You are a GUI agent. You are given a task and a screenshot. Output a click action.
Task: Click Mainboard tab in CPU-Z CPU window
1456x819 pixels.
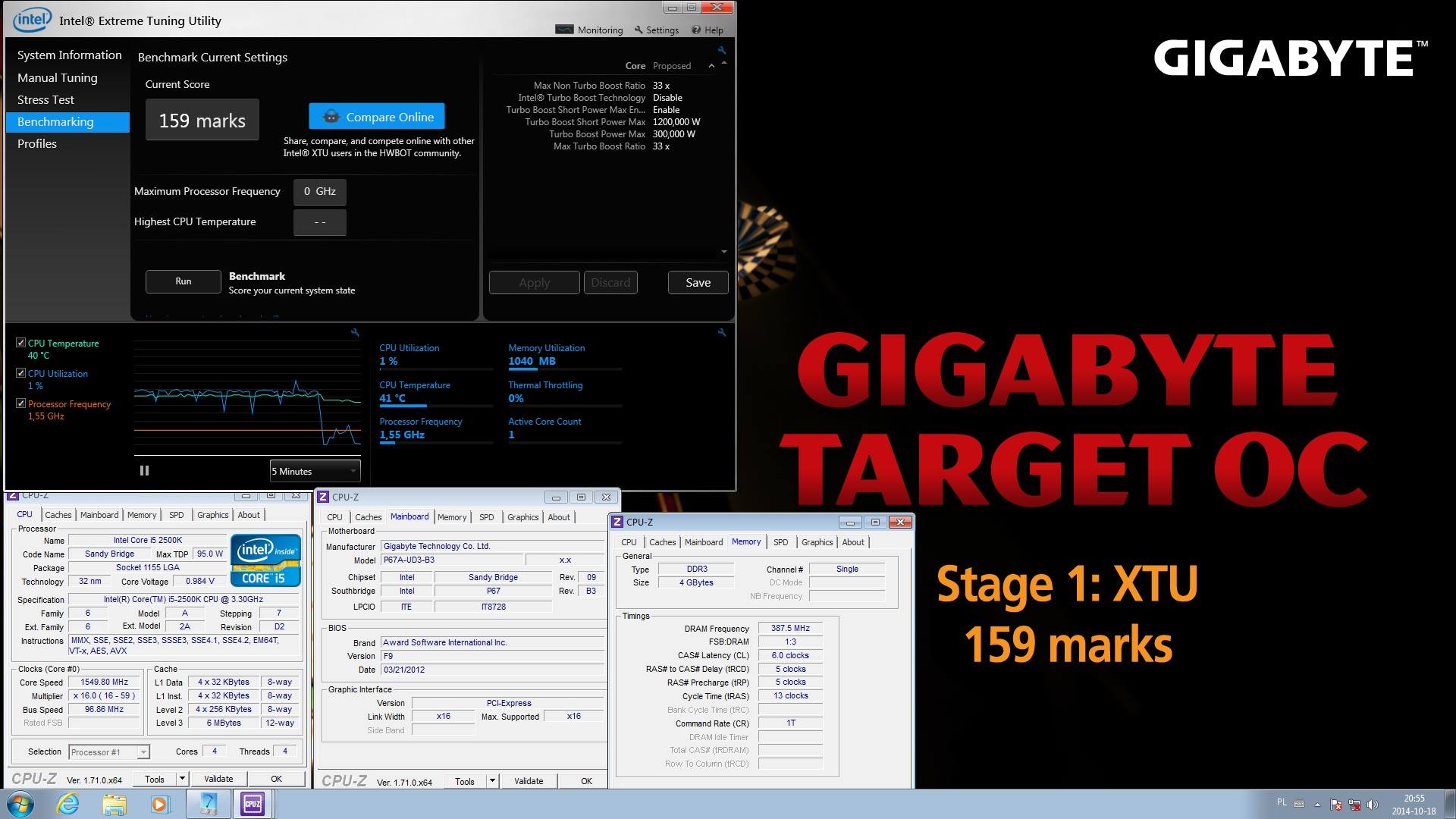click(x=99, y=515)
